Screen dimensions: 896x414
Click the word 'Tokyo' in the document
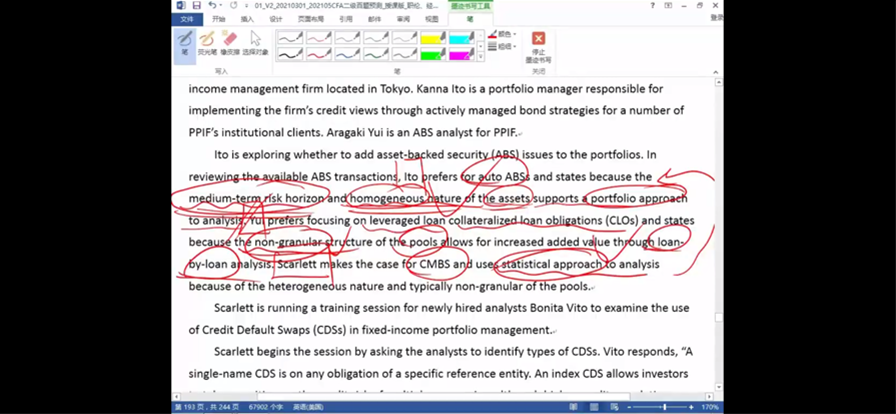394,89
